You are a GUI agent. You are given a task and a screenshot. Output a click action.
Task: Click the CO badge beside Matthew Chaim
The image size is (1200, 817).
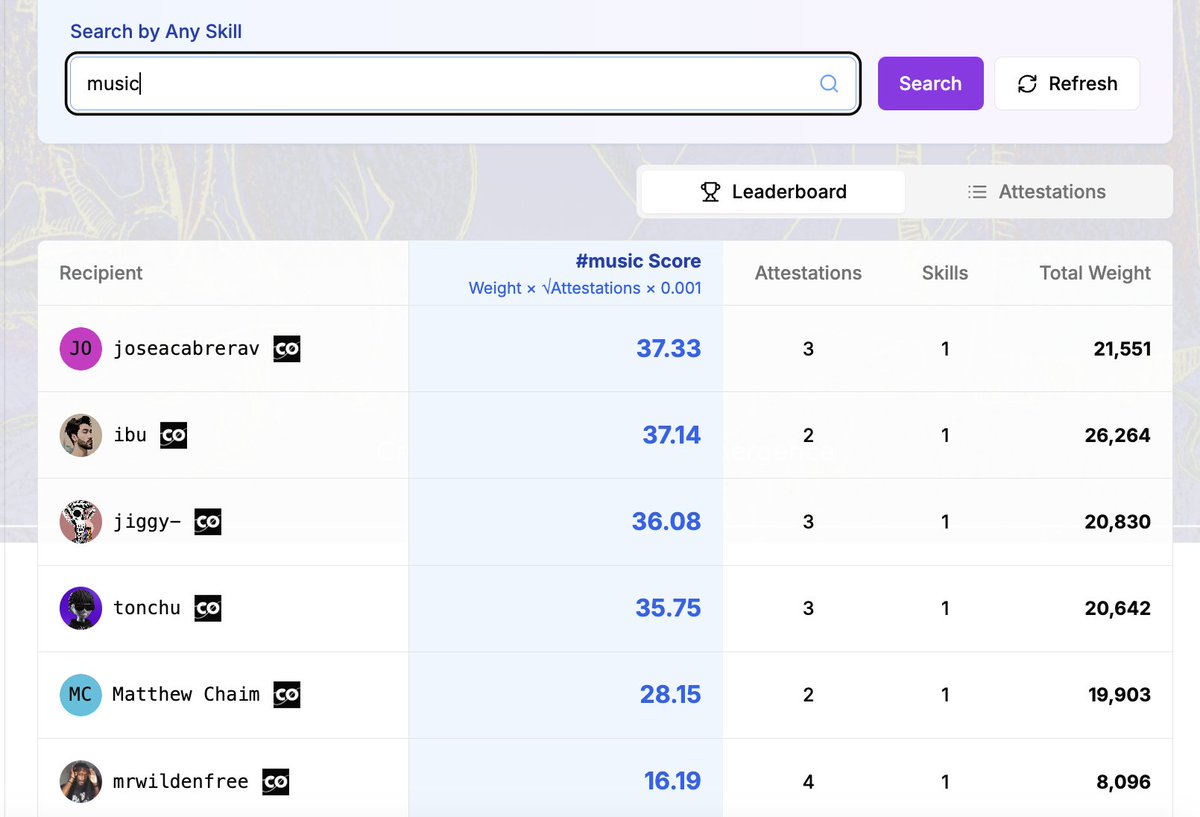coord(287,694)
